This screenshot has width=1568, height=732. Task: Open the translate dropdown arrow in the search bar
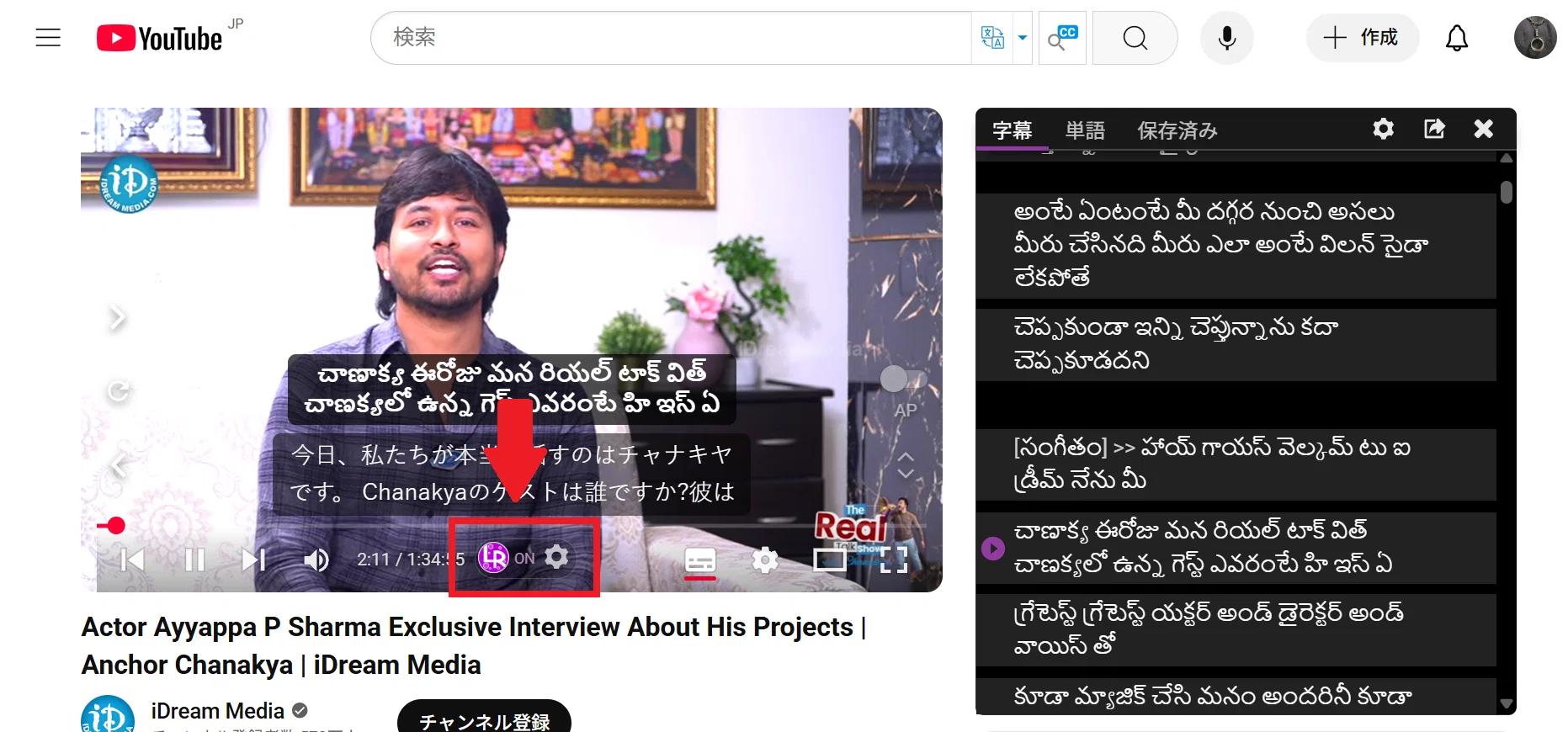[x=1023, y=38]
